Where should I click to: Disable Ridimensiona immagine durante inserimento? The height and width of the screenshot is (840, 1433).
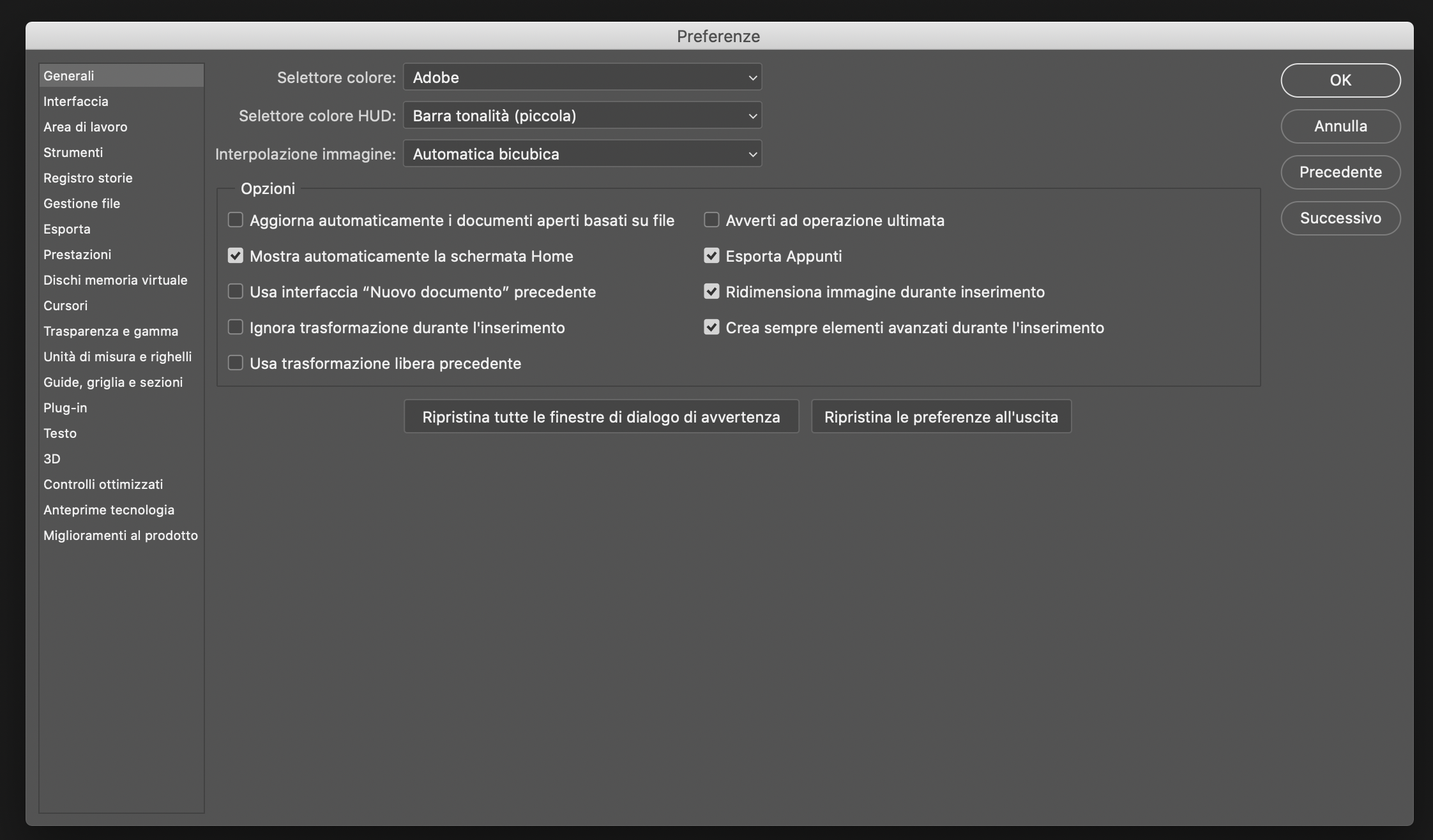pyautogui.click(x=711, y=292)
